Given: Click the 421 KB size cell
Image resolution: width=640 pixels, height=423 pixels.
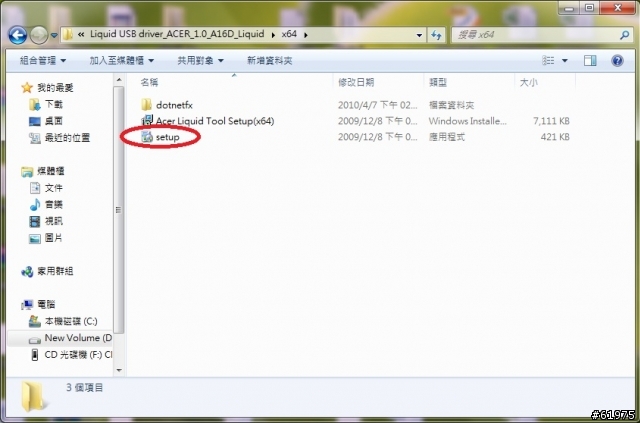Looking at the screenshot, I should point(555,137).
